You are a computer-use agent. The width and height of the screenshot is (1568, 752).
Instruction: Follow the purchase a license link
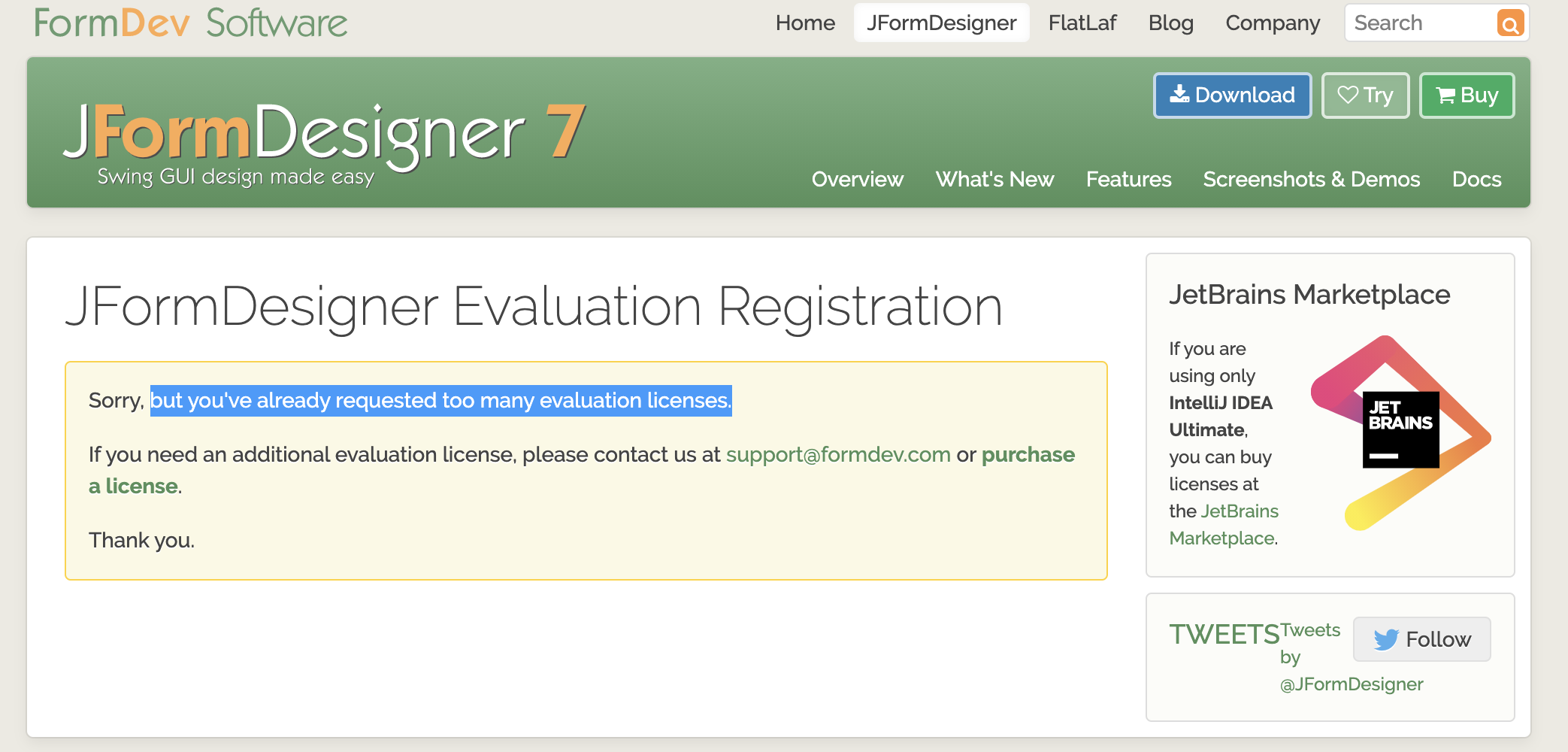pos(1028,454)
